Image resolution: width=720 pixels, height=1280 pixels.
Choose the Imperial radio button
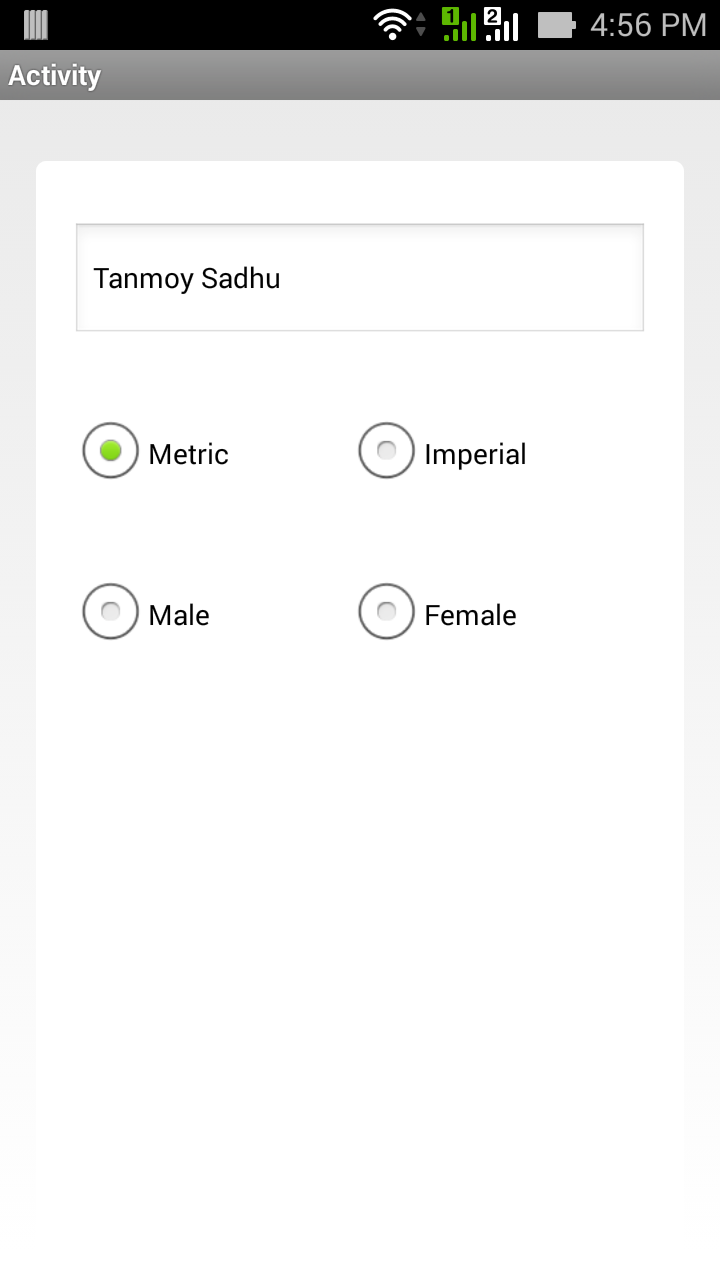coord(386,451)
